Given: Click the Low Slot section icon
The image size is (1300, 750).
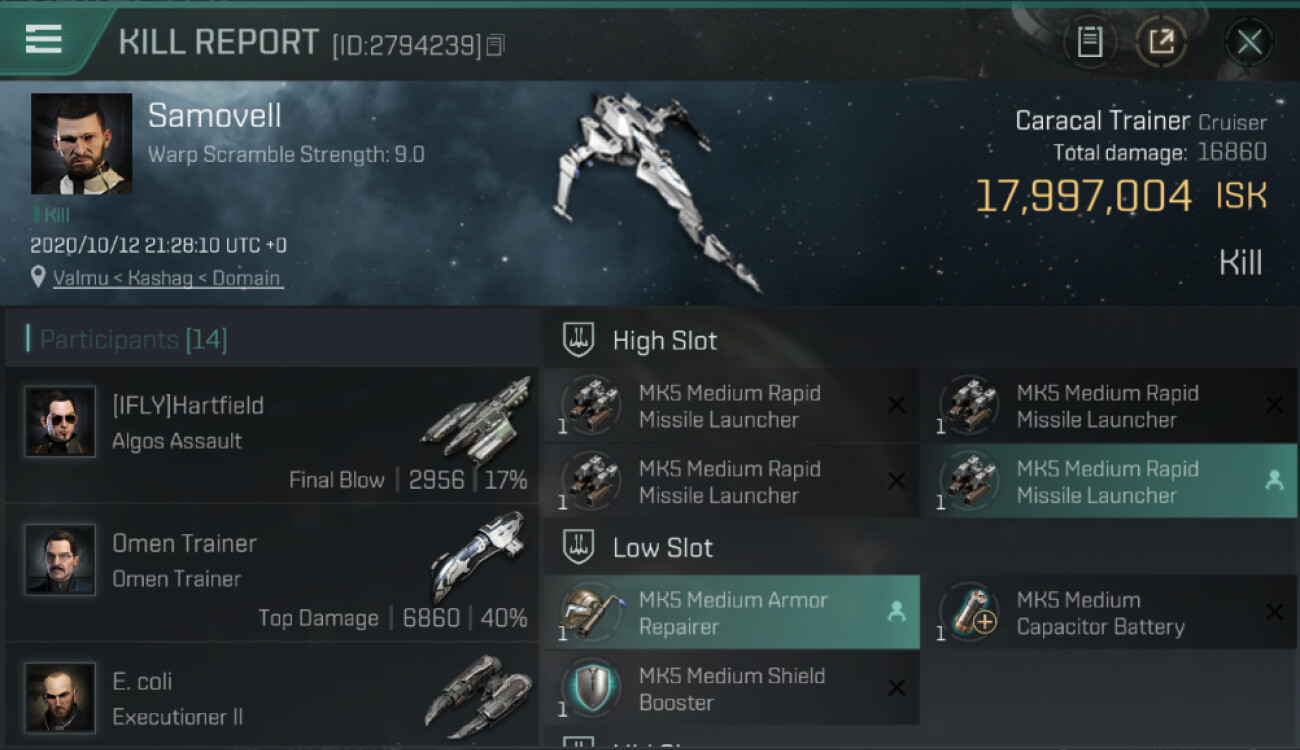Looking at the screenshot, I should coord(578,547).
